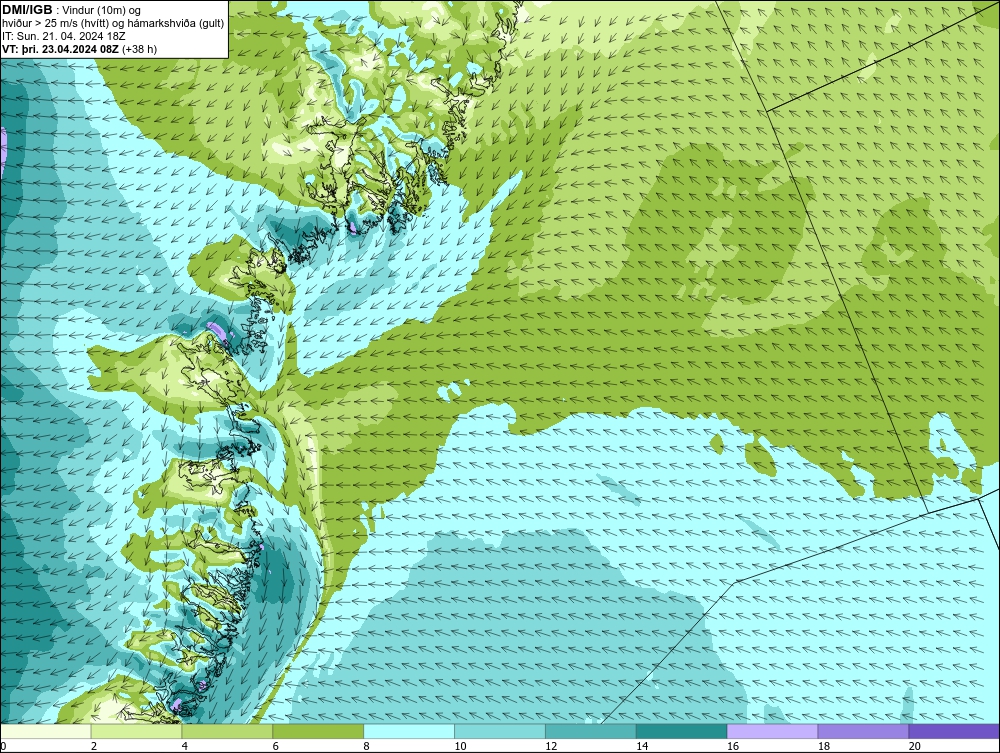This screenshot has width=1000, height=753.
Task: Click legend value label '16'
Action: pyautogui.click(x=733, y=746)
